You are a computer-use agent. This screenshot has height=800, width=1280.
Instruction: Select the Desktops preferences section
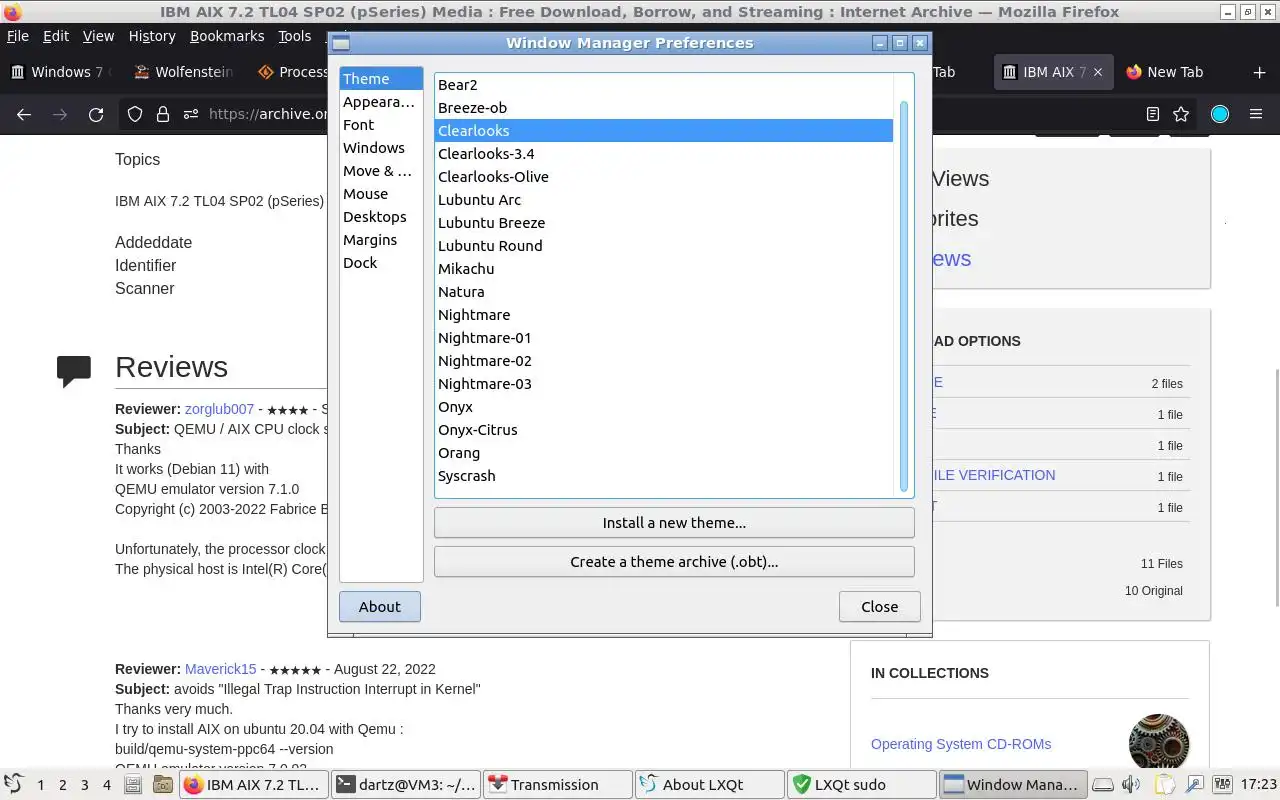click(x=381, y=217)
